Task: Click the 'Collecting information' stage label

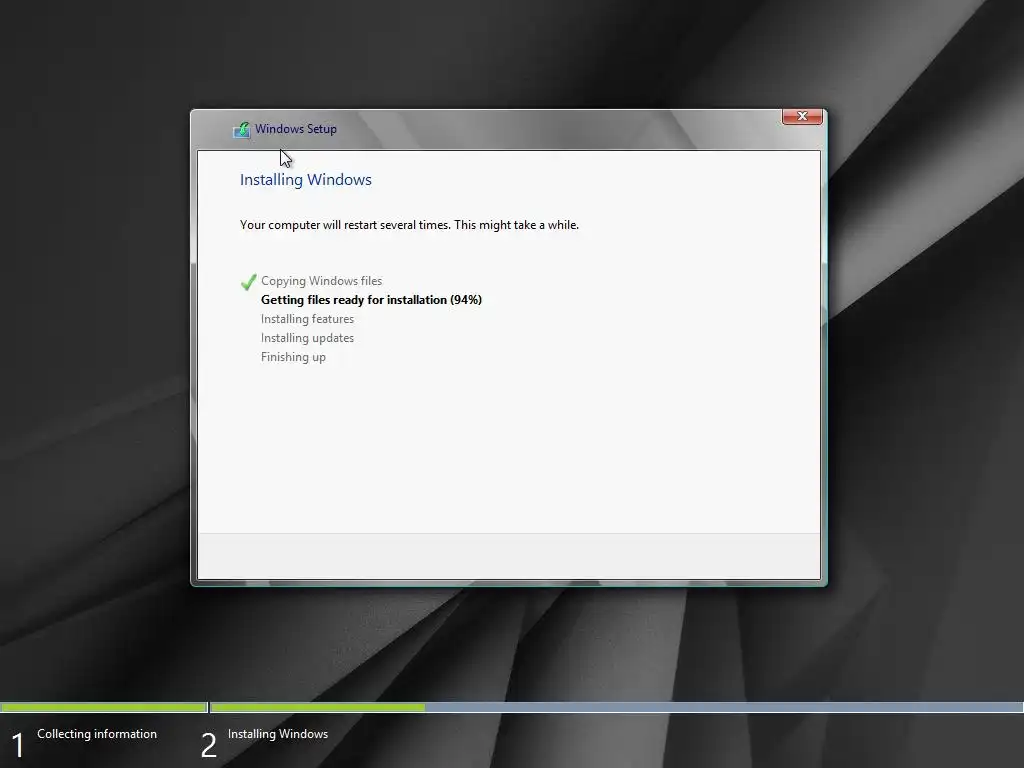Action: [97, 733]
